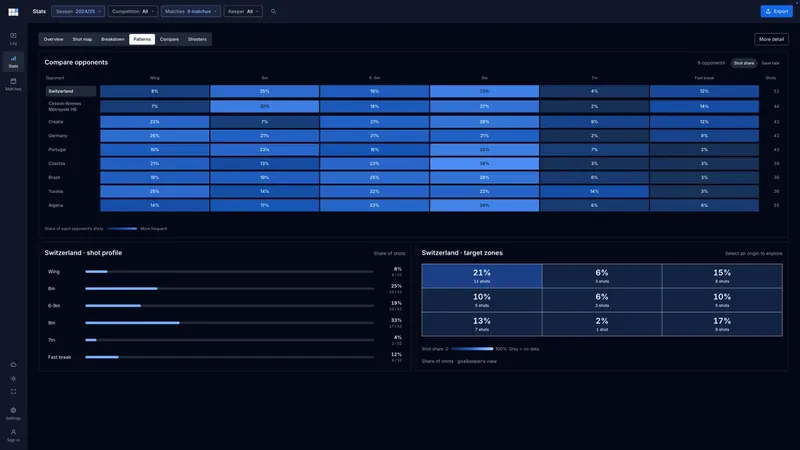Screen dimensions: 800x450
Task: Select the 10% middle-left target zone
Action: (x=482, y=300)
